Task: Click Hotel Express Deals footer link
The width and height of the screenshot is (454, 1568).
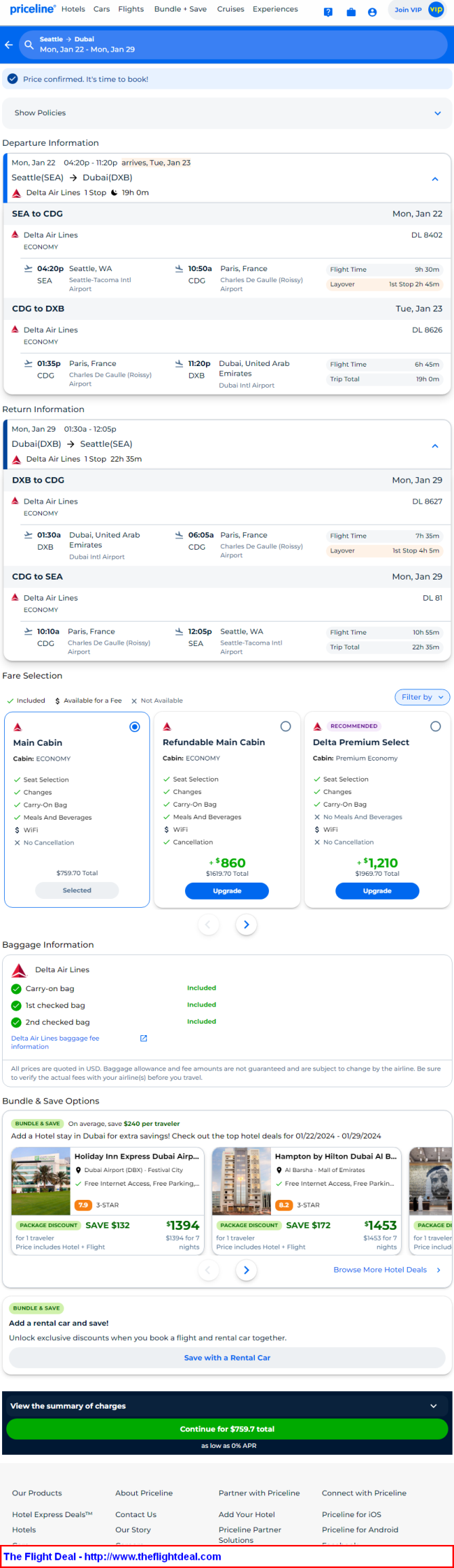Action: click(52, 1515)
